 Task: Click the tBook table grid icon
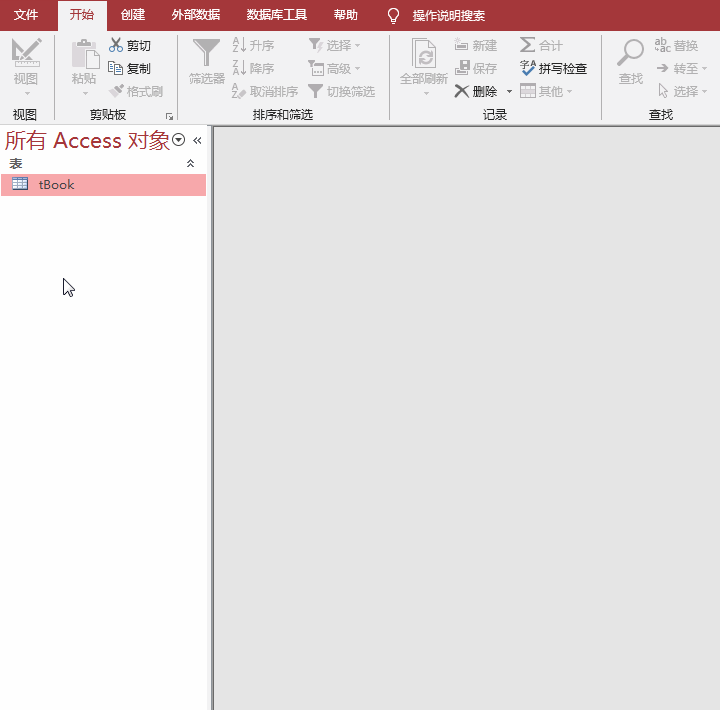[20, 184]
